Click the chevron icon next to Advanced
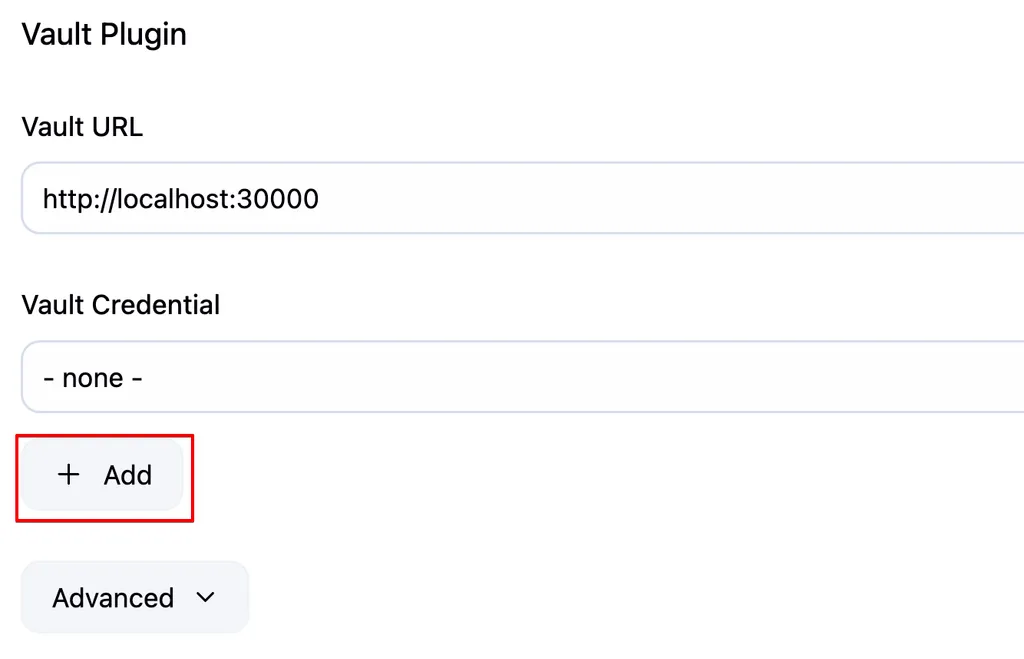The width and height of the screenshot is (1024, 659). tap(206, 597)
